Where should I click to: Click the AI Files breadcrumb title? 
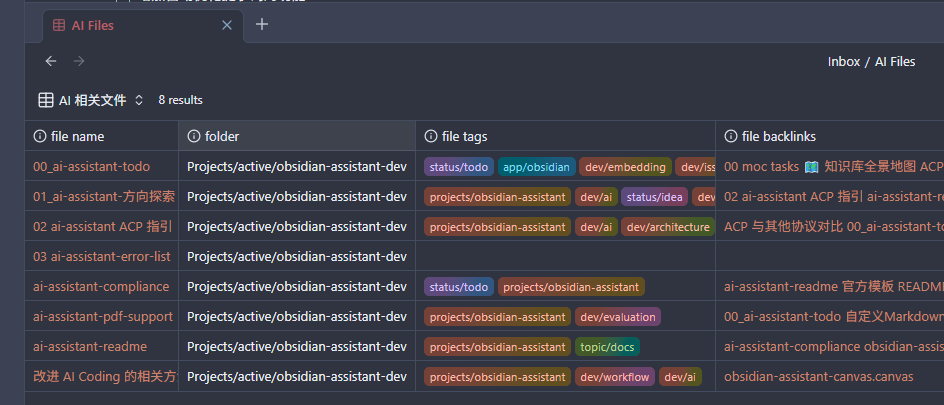coord(895,61)
